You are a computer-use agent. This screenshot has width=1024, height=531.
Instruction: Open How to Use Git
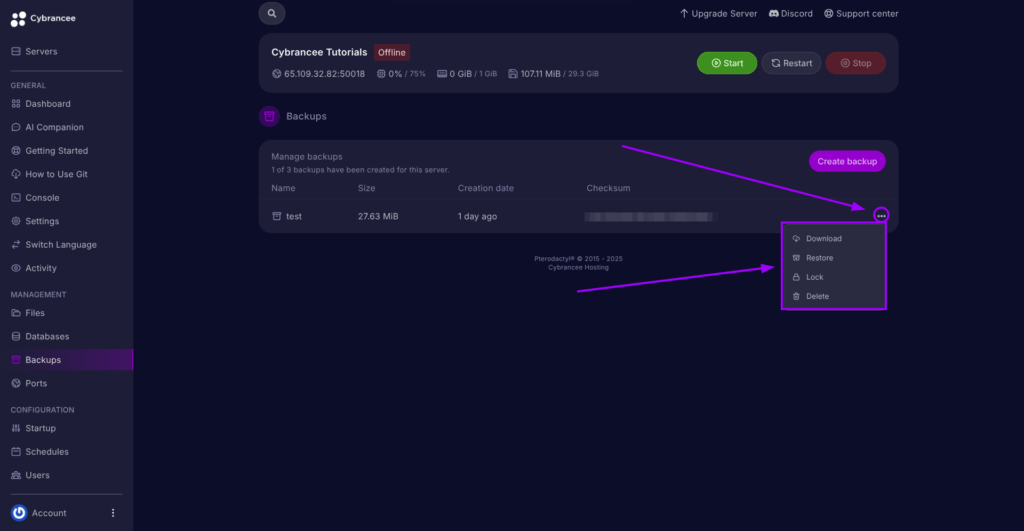coord(49,174)
